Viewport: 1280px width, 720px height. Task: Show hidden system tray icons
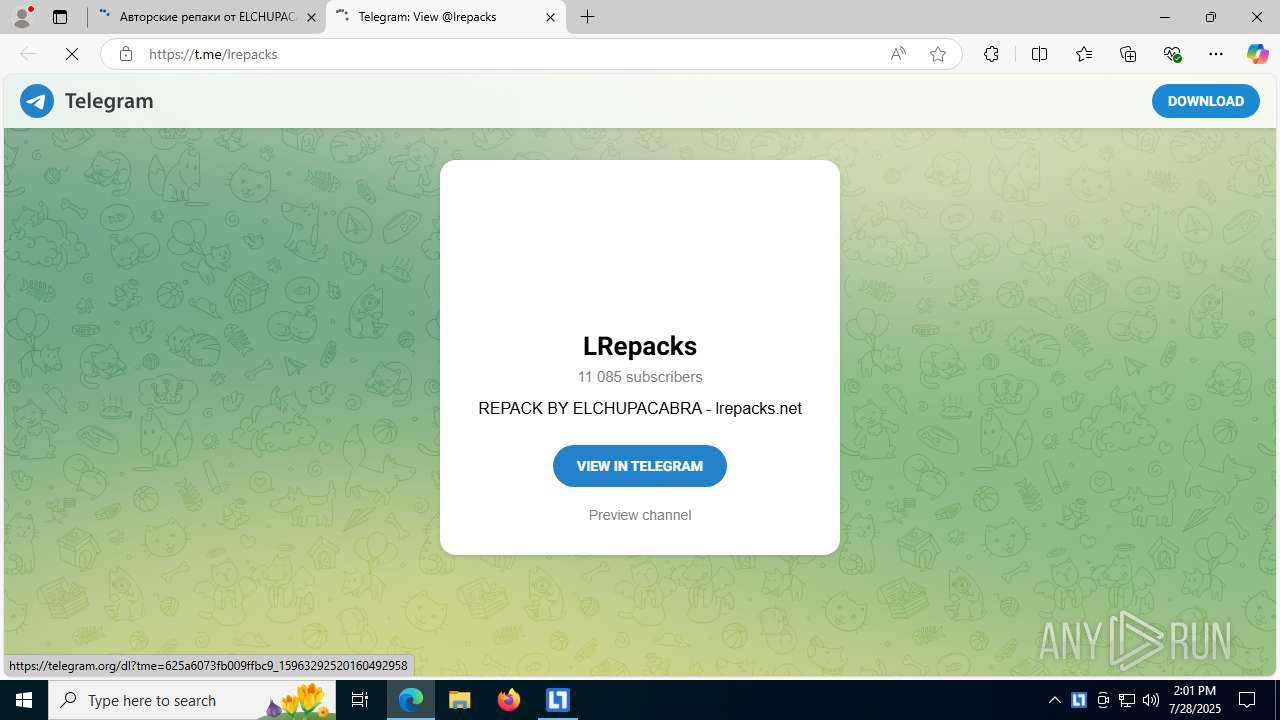[1055, 700]
